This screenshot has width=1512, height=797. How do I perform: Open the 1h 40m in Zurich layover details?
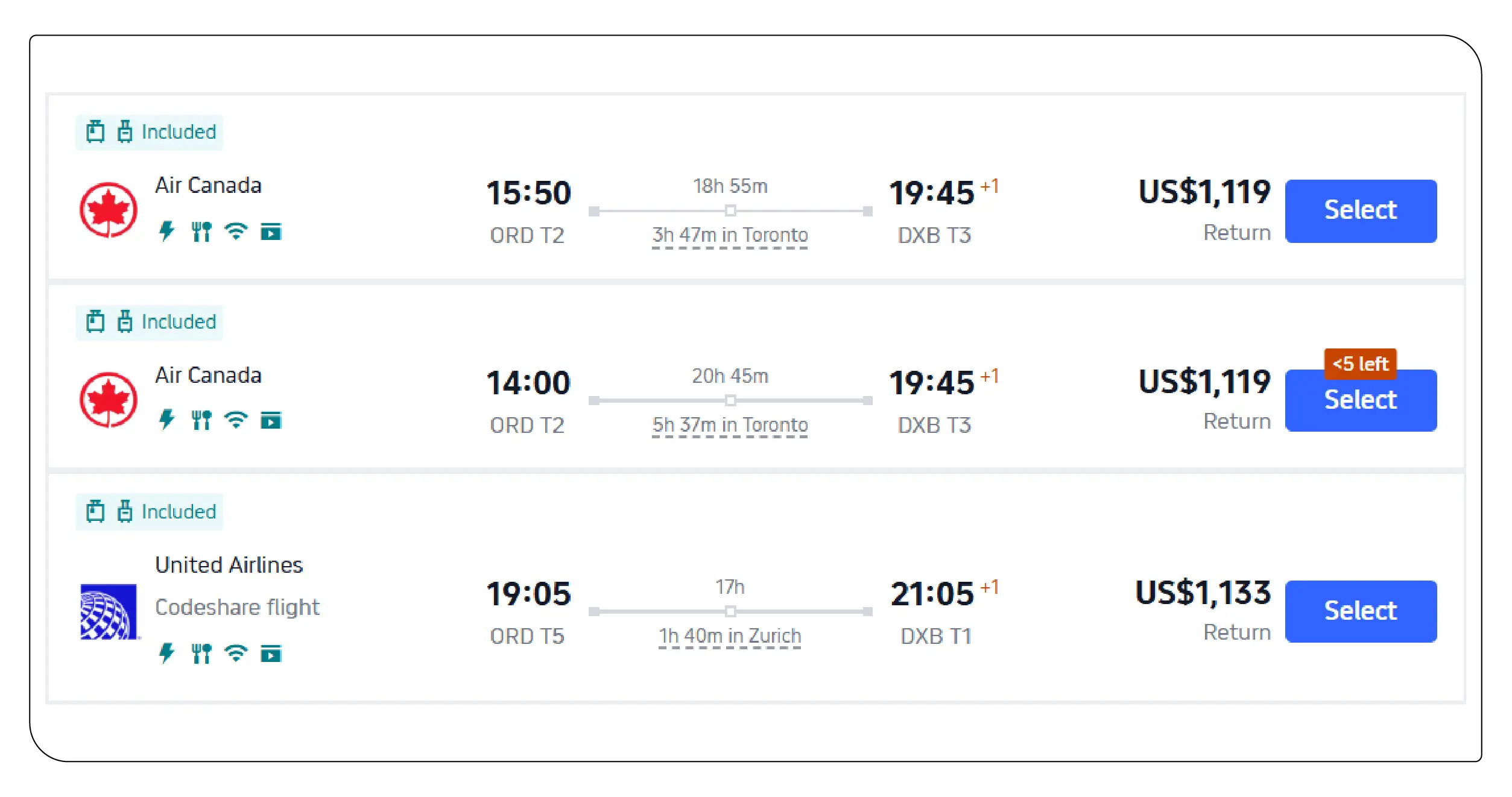click(730, 636)
